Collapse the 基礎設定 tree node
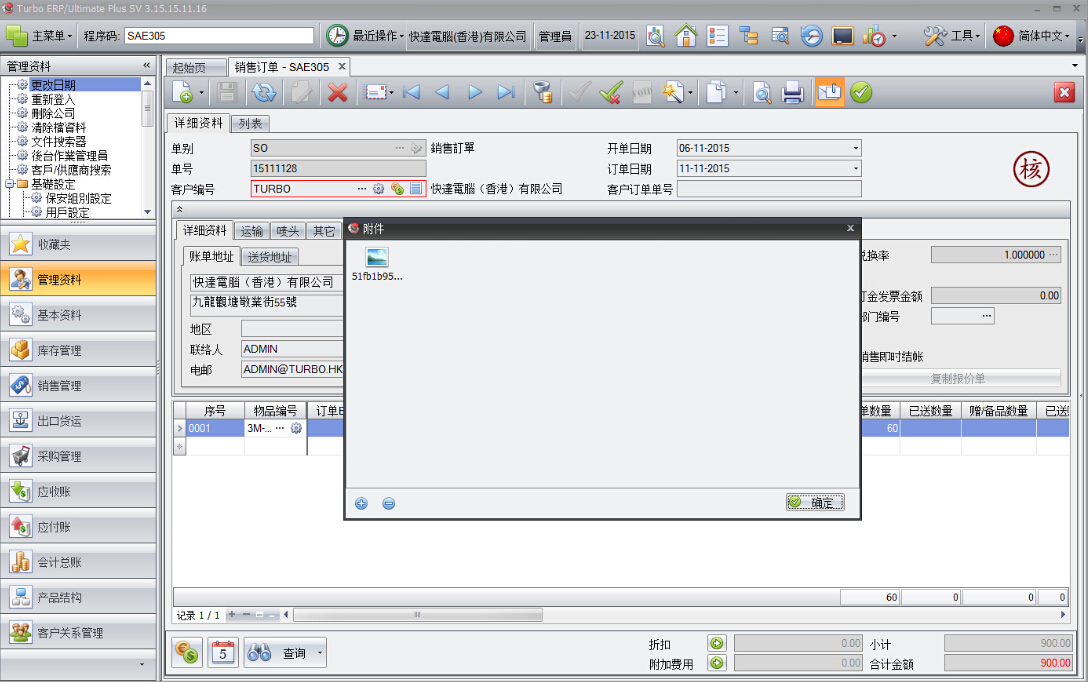The image size is (1088, 682). (x=10, y=185)
